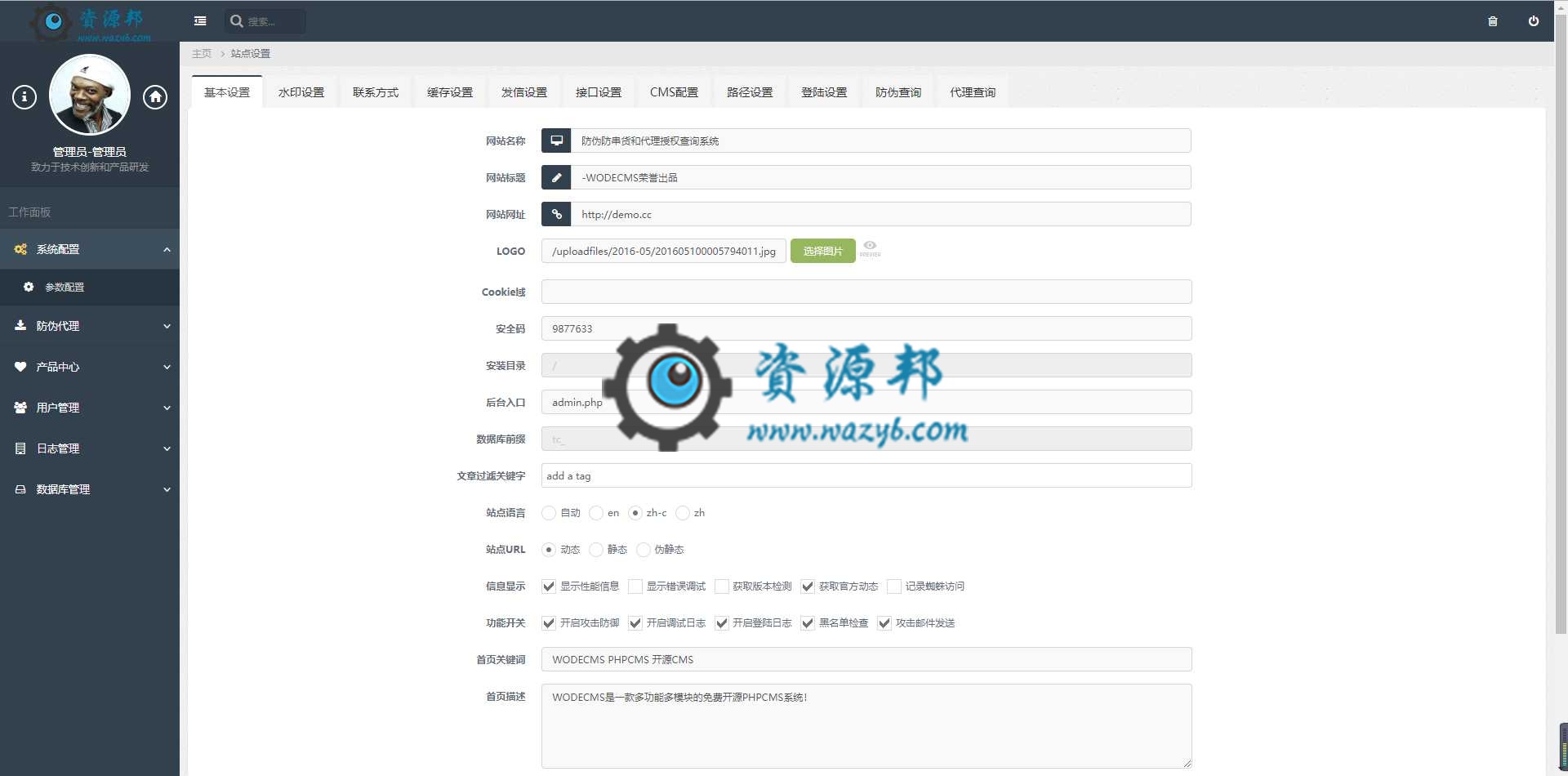1568x776 pixels.
Task: Click the 首页描述 text area
Action: click(x=866, y=726)
